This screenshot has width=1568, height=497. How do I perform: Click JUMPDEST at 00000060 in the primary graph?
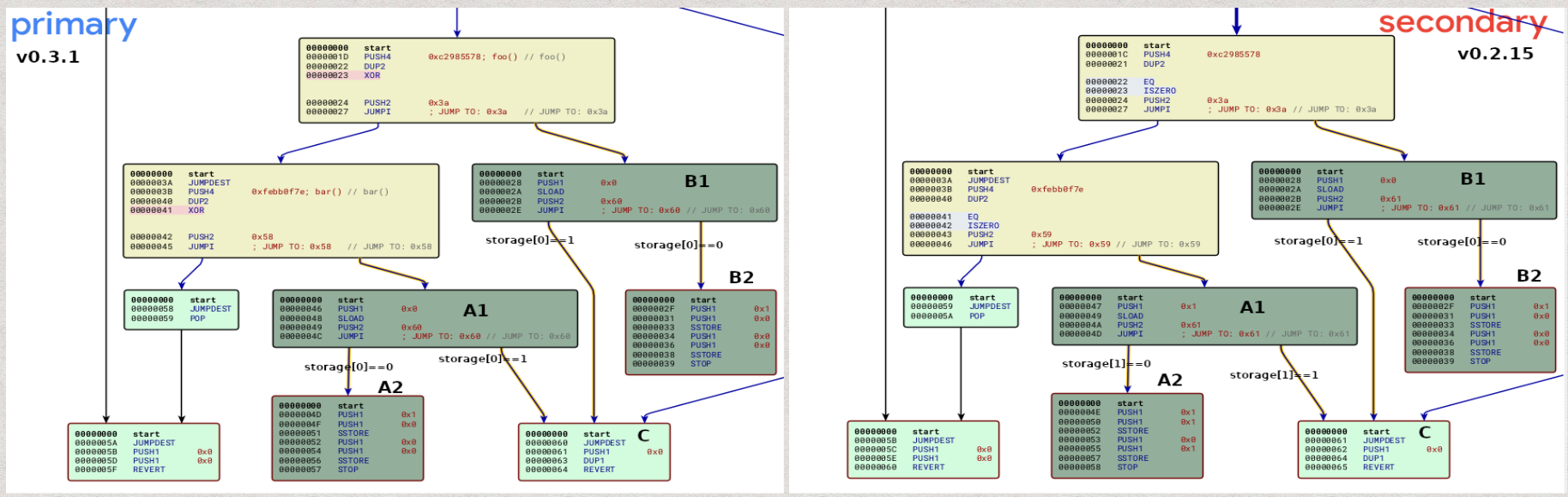point(576,443)
